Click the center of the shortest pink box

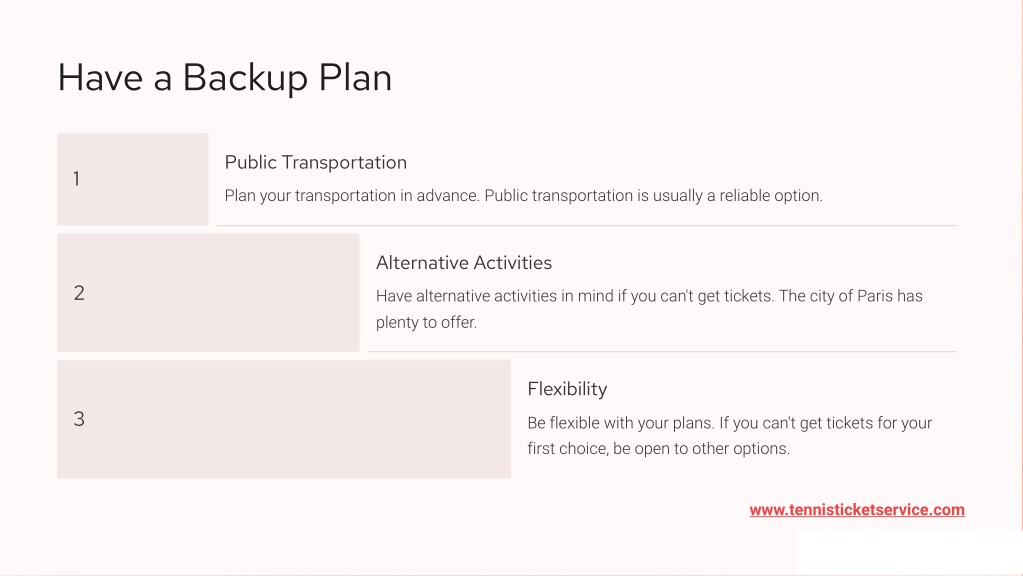(x=133, y=179)
